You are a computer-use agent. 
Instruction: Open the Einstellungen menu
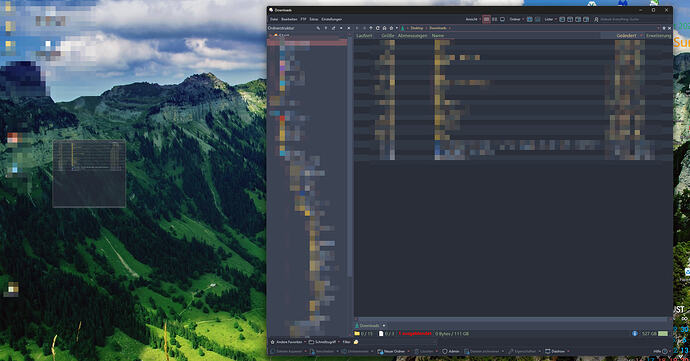click(x=331, y=19)
